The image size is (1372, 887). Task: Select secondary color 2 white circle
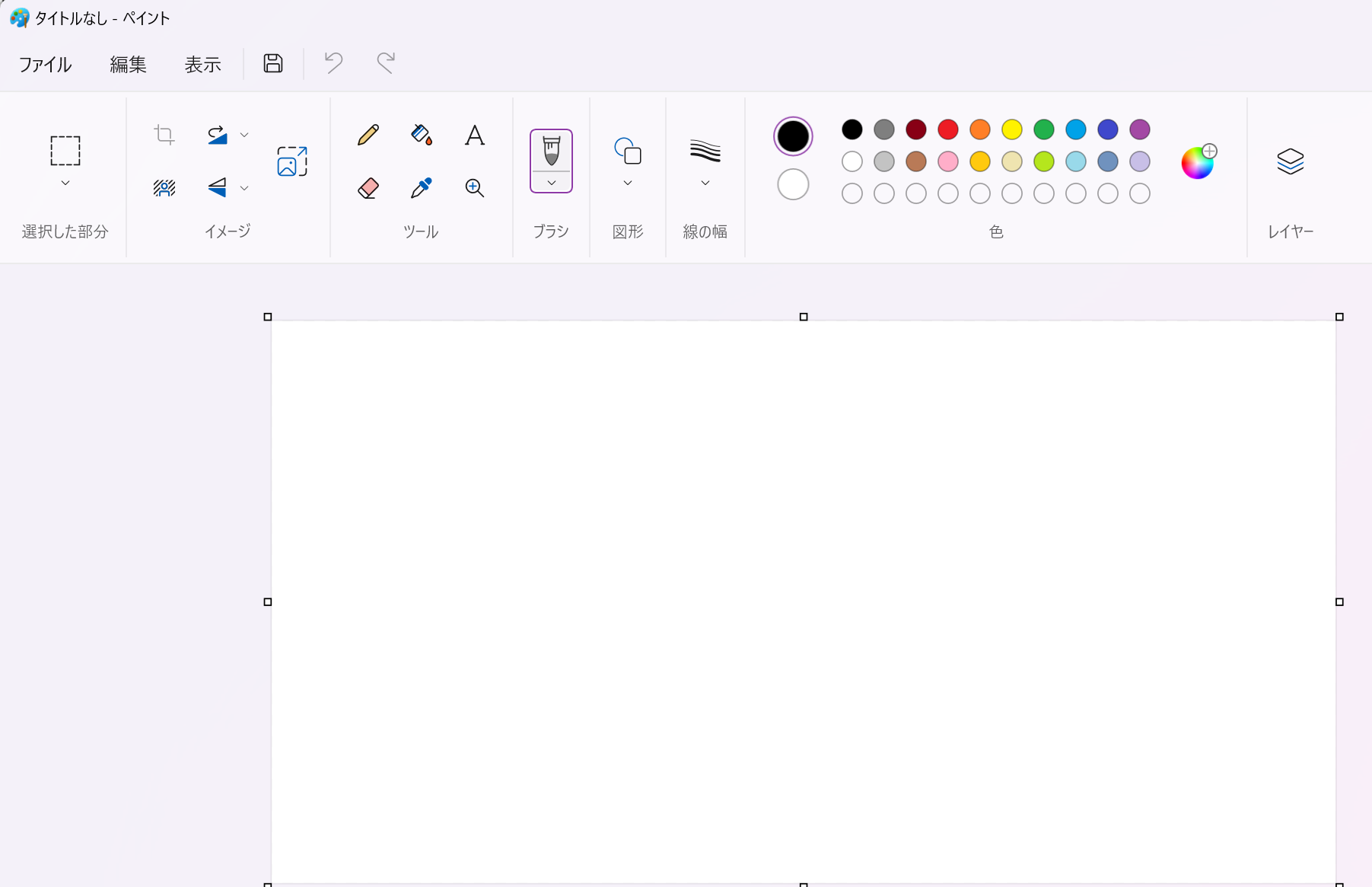(x=793, y=184)
